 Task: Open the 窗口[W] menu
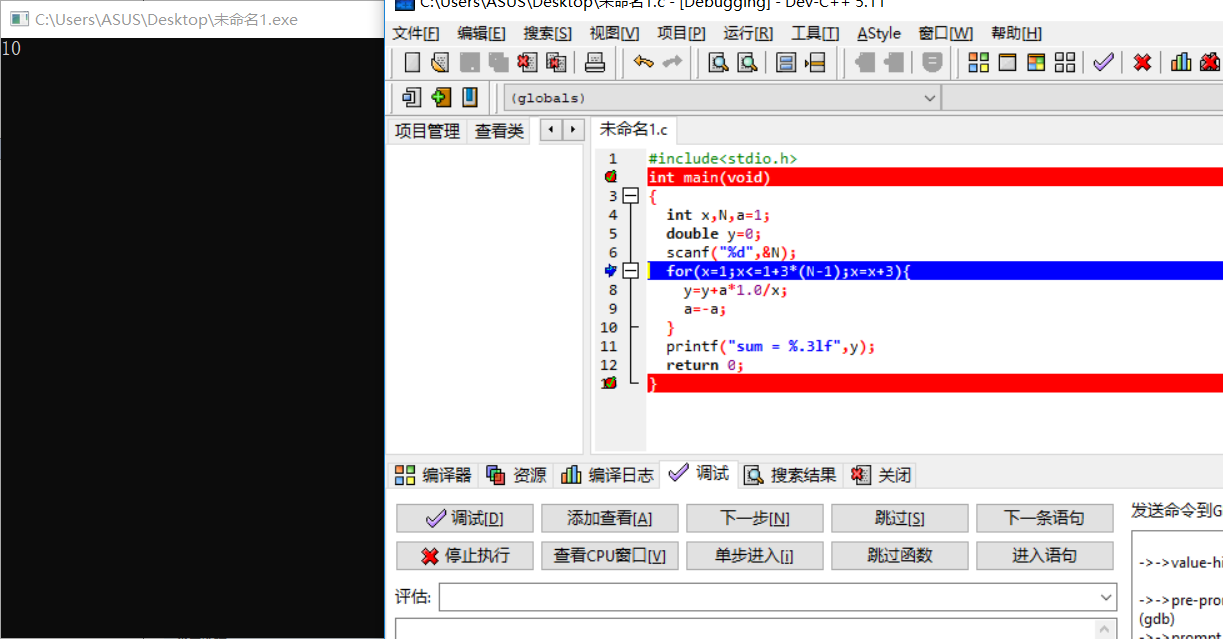tap(945, 33)
